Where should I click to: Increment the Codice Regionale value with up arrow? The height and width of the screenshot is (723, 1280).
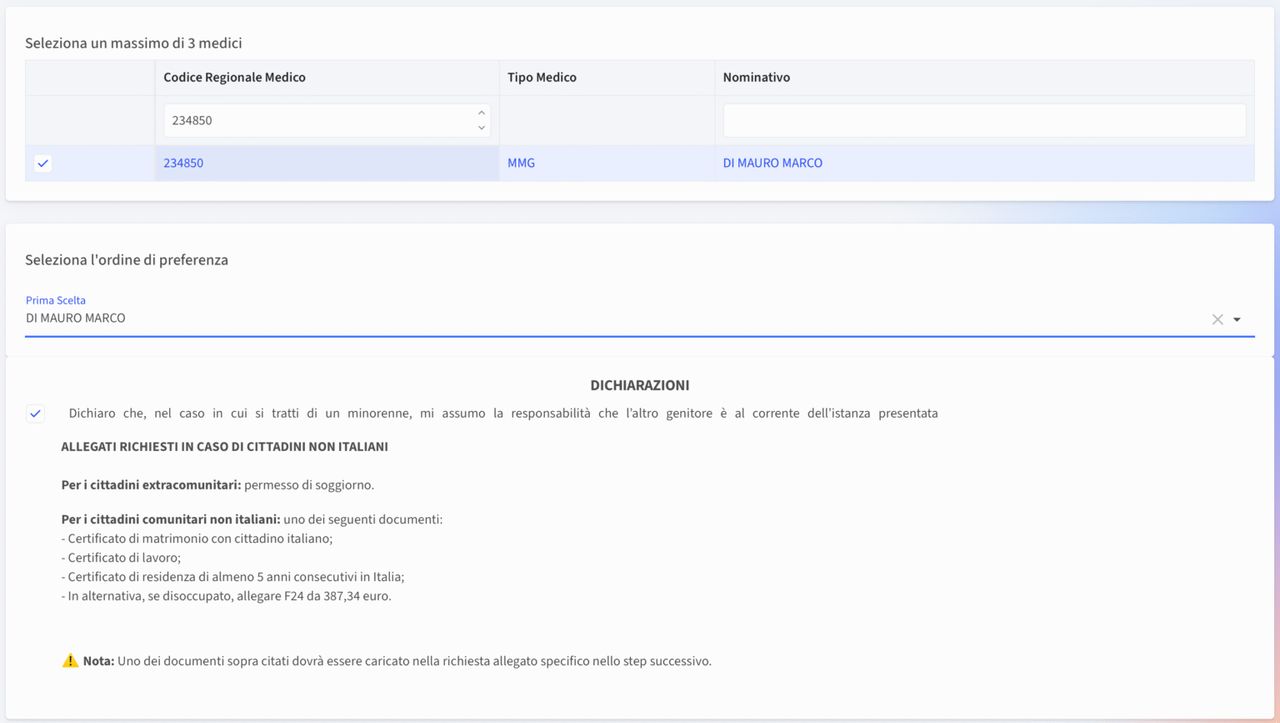pos(481,113)
